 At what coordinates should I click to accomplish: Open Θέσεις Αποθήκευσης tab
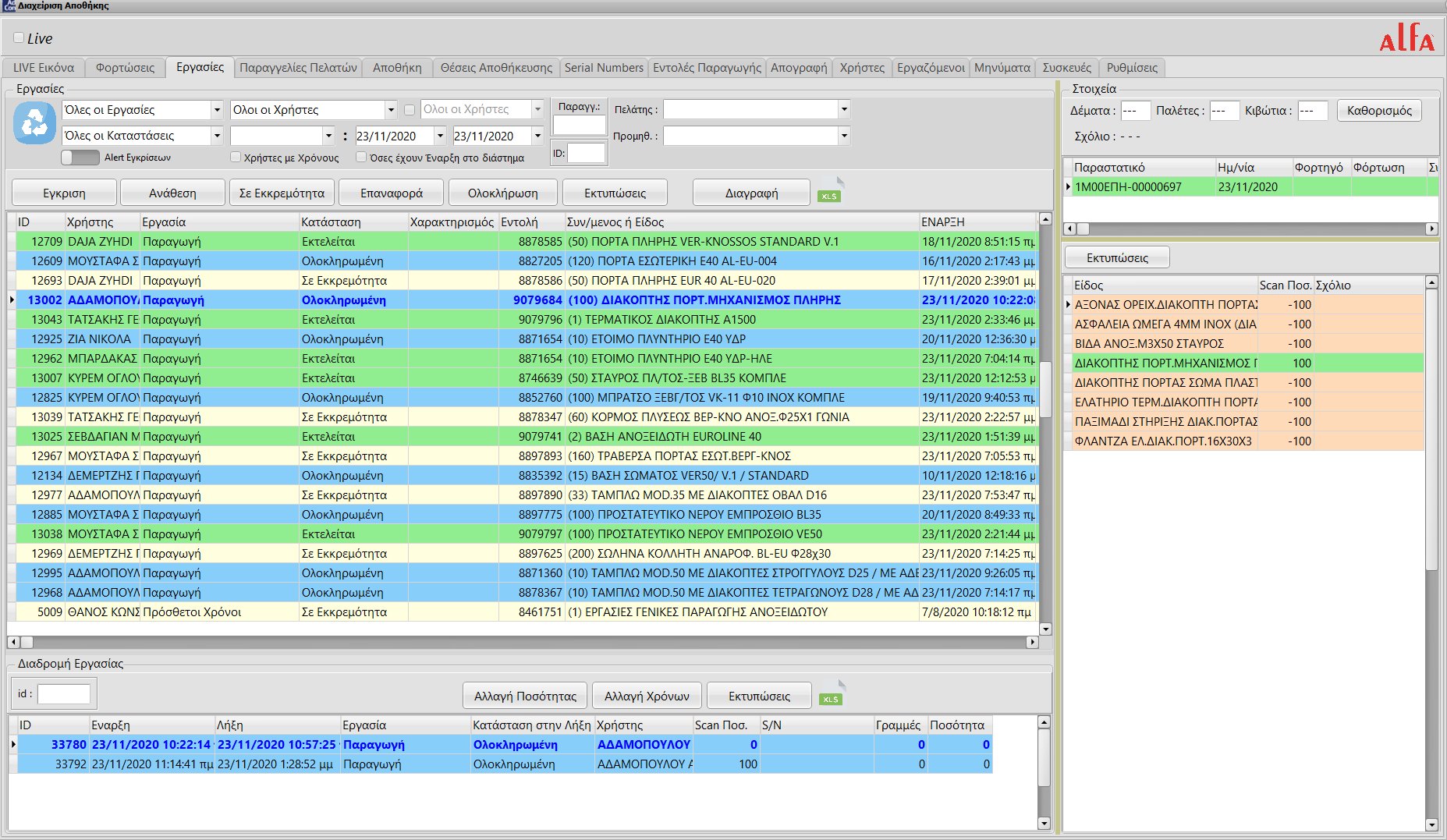point(496,68)
